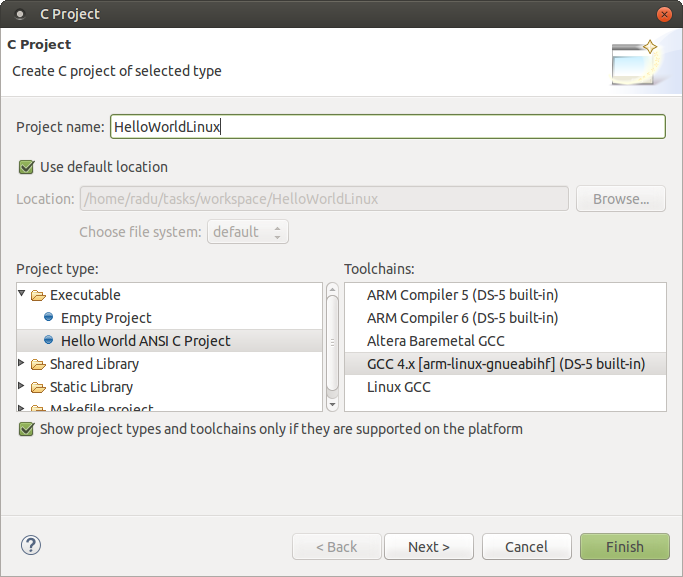Click the Hello World ANSI C Project icon
This screenshot has width=683, height=577.
(48, 341)
